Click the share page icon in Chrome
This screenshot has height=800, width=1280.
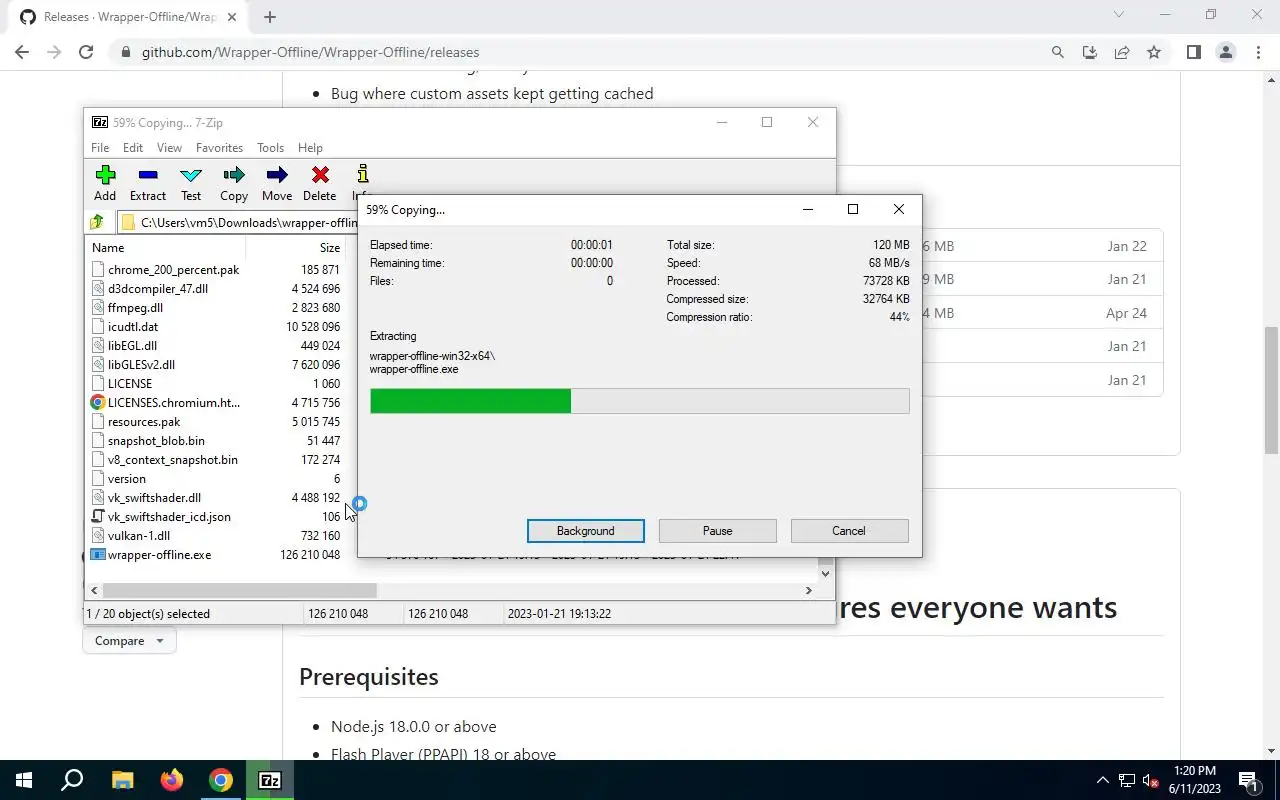(x=1122, y=52)
